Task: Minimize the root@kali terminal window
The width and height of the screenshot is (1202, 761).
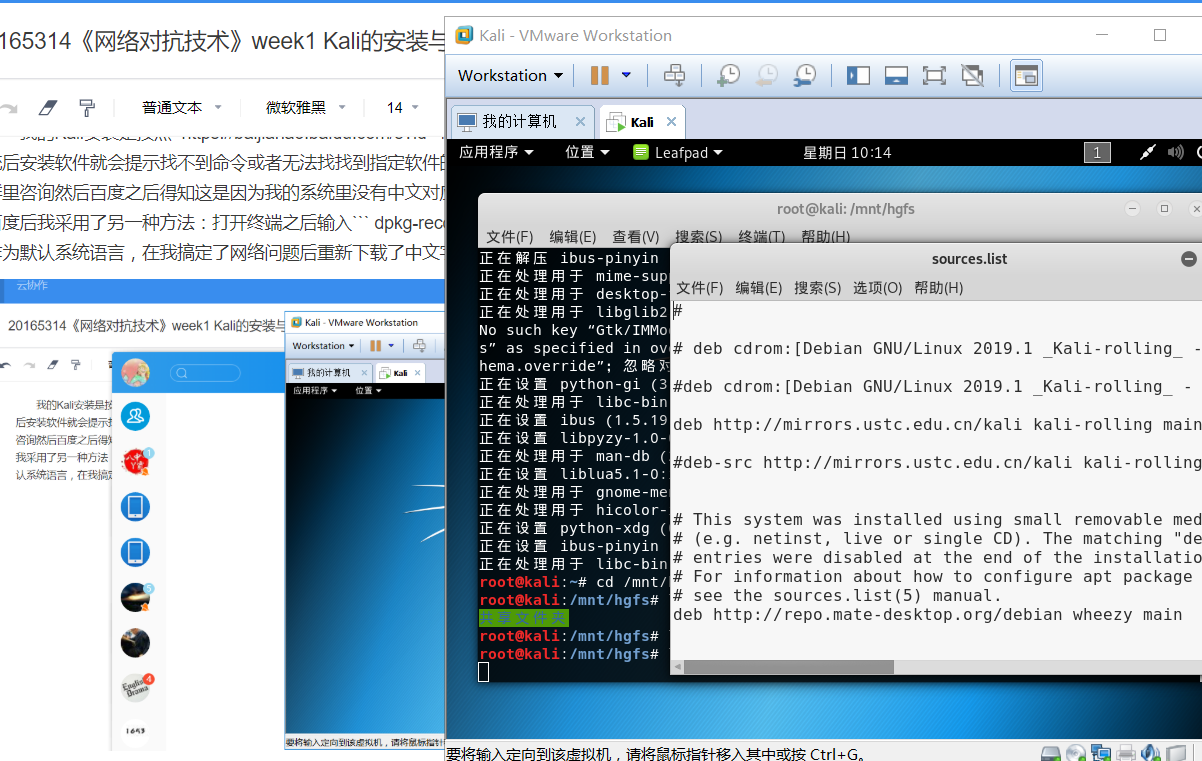Action: (x=1131, y=209)
